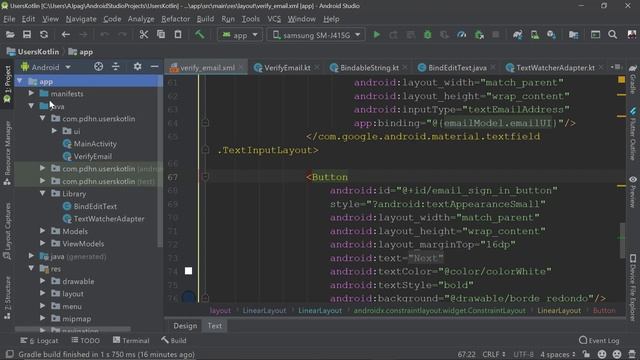Open the Refactor menu
Image resolution: width=640 pixels, height=360 pixels.
pyautogui.click(x=176, y=19)
